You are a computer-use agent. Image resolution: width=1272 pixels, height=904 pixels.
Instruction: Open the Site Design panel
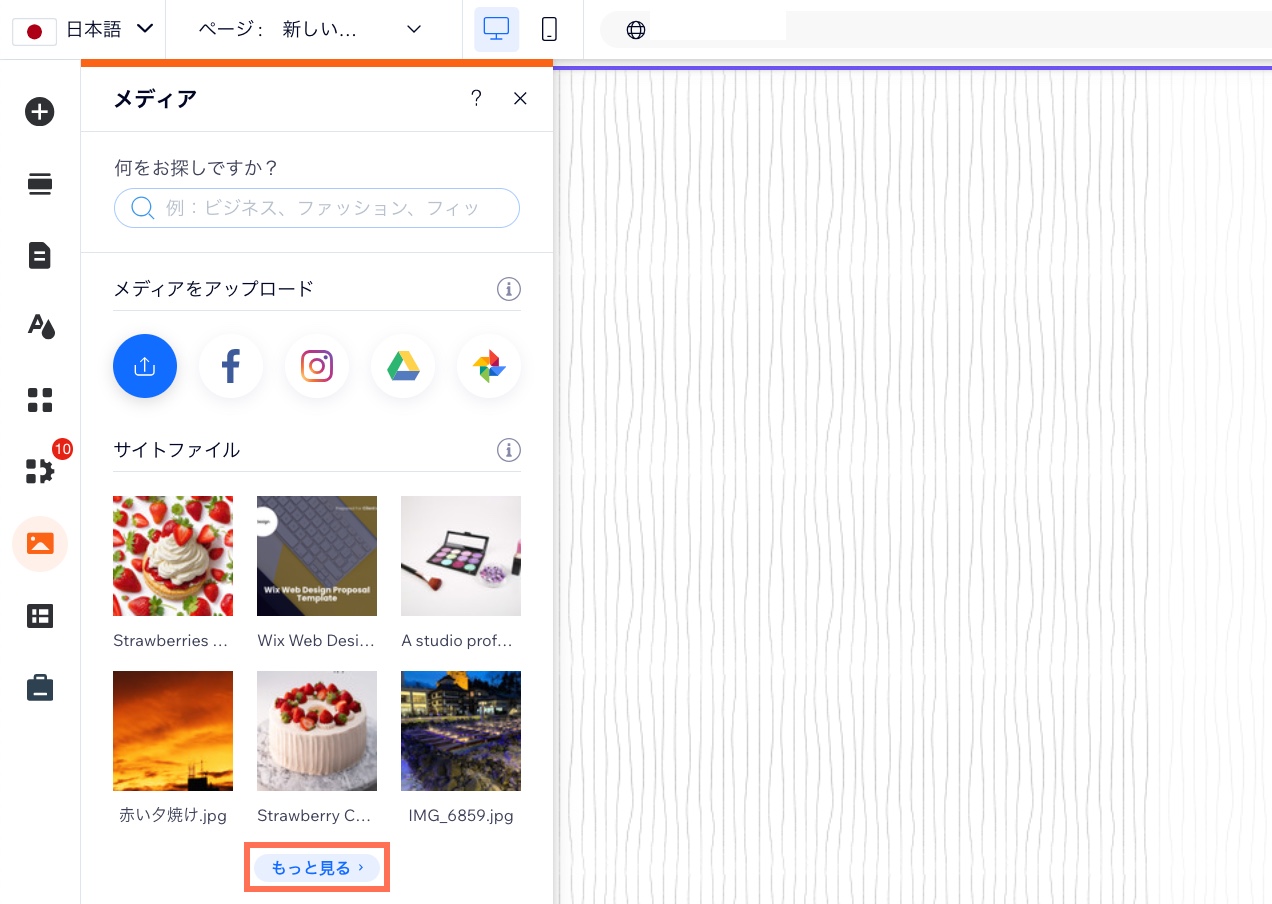(x=40, y=326)
